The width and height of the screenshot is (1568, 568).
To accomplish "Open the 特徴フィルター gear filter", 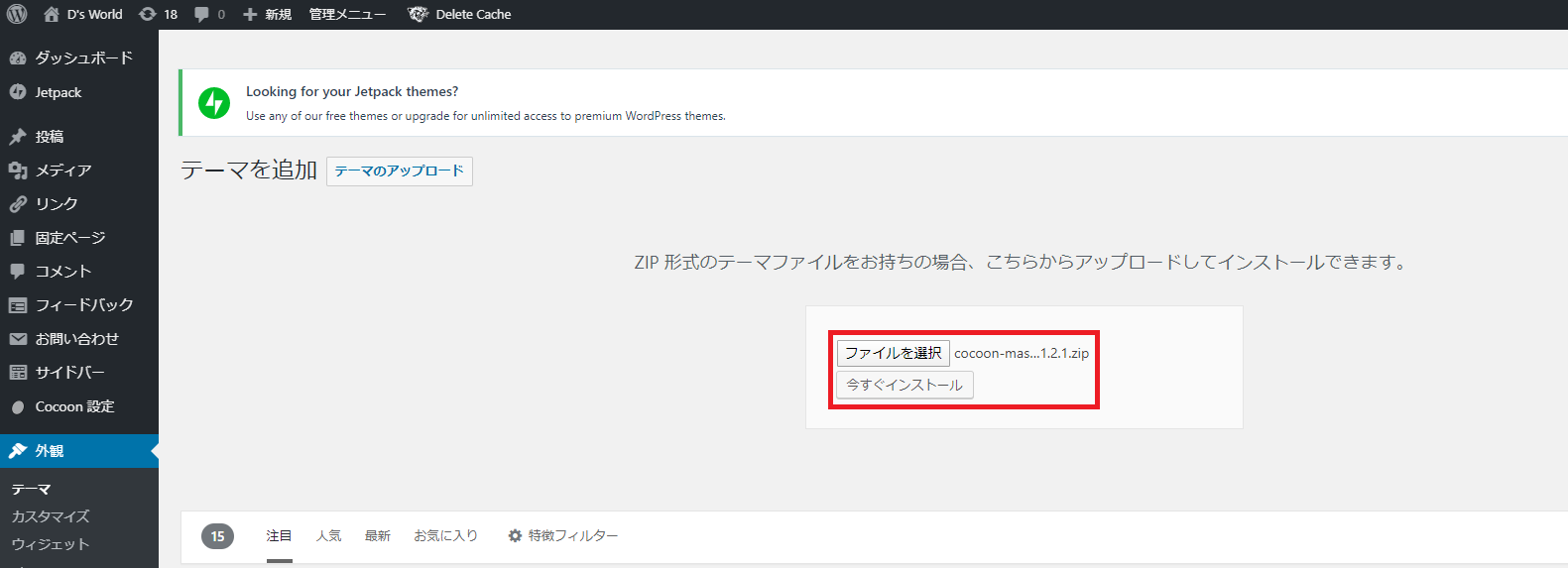I will pos(562,535).
